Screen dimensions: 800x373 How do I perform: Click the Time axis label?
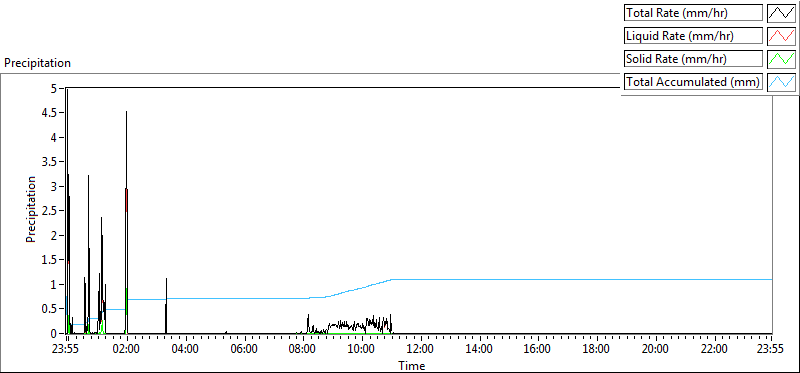412,366
